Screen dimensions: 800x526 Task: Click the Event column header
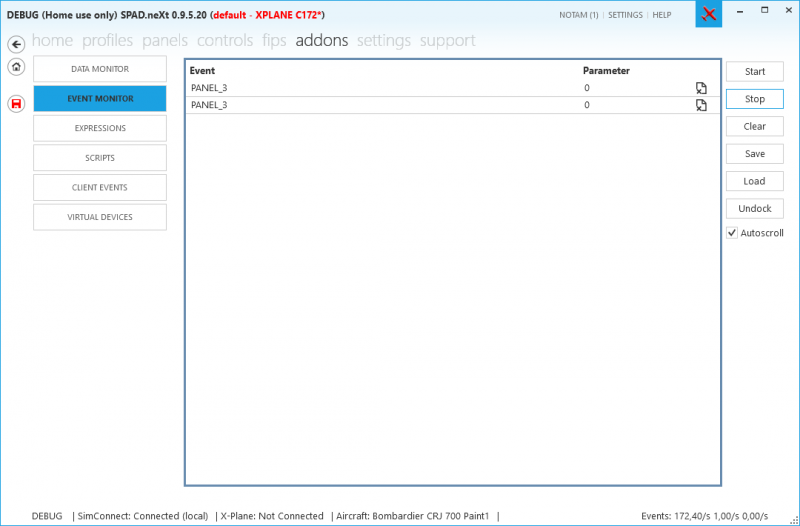(203, 71)
